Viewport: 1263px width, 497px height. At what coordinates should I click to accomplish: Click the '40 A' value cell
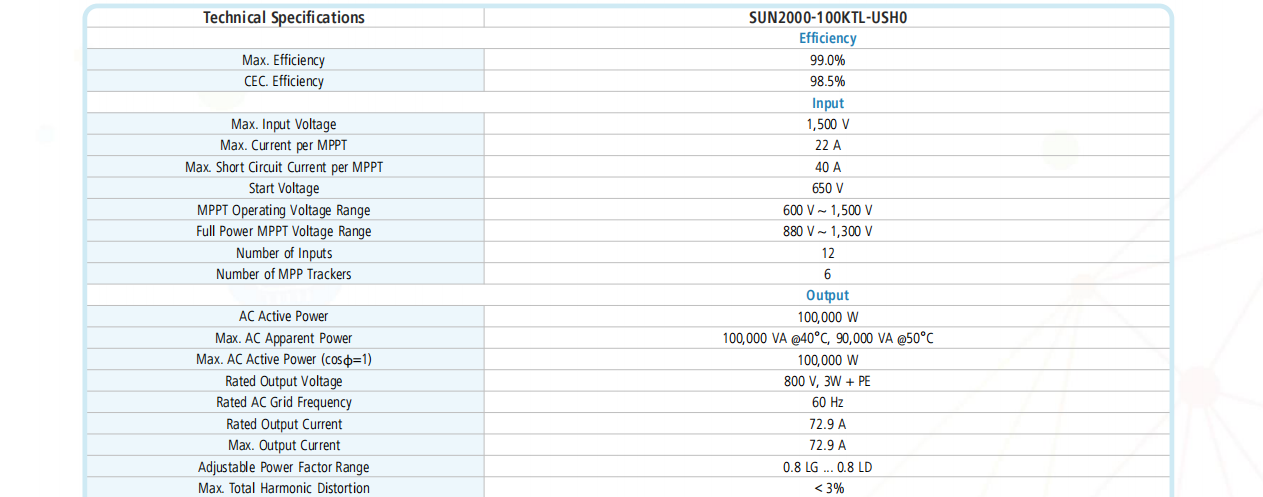pos(828,167)
